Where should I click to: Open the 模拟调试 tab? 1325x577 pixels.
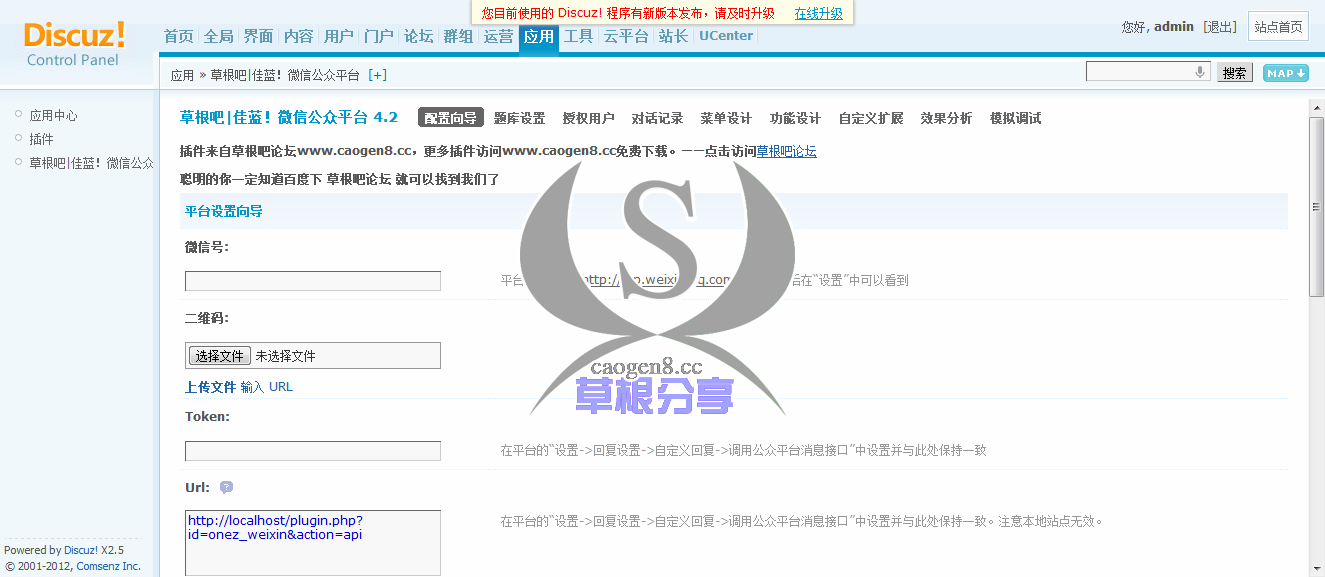[1015, 118]
